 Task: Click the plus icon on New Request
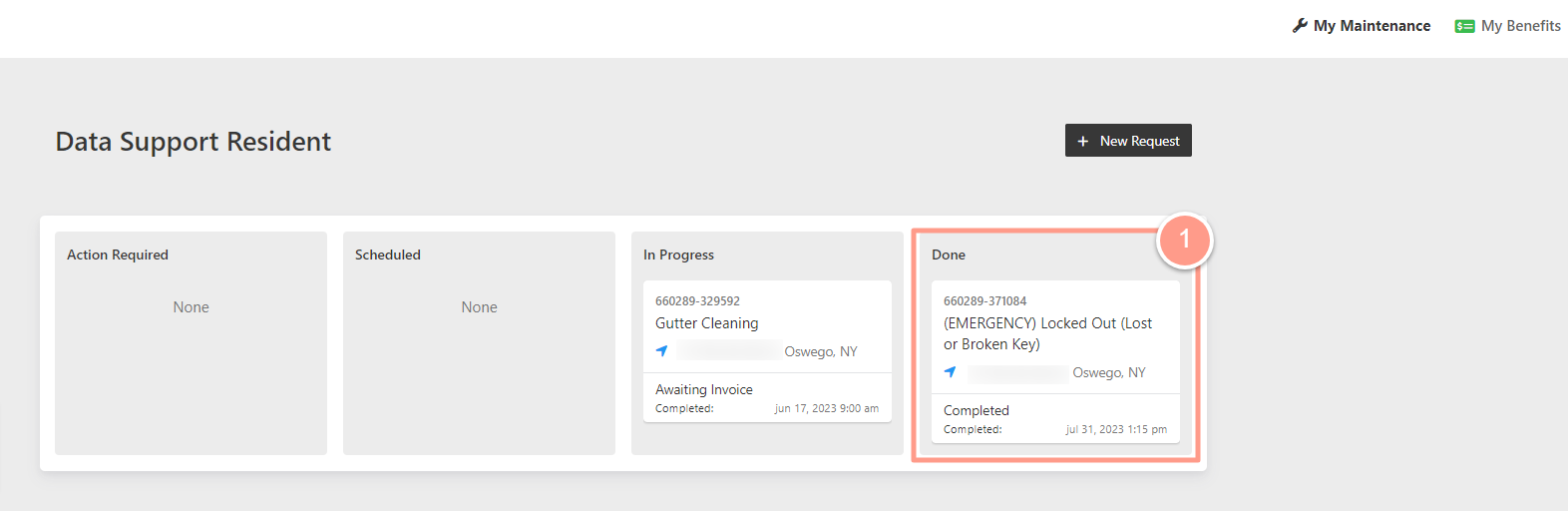click(1083, 141)
